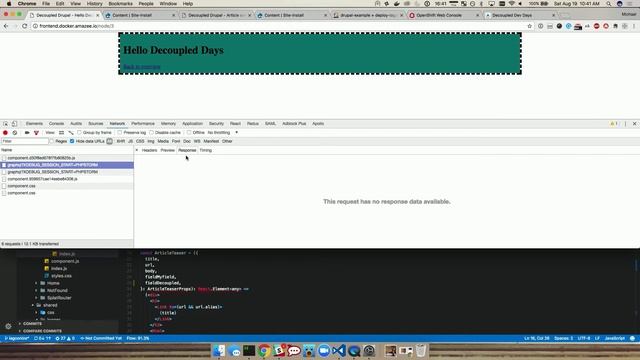Viewport: 640px width, 360px height.
Task: Switch to the Console tab in DevTools
Action: tap(56, 124)
